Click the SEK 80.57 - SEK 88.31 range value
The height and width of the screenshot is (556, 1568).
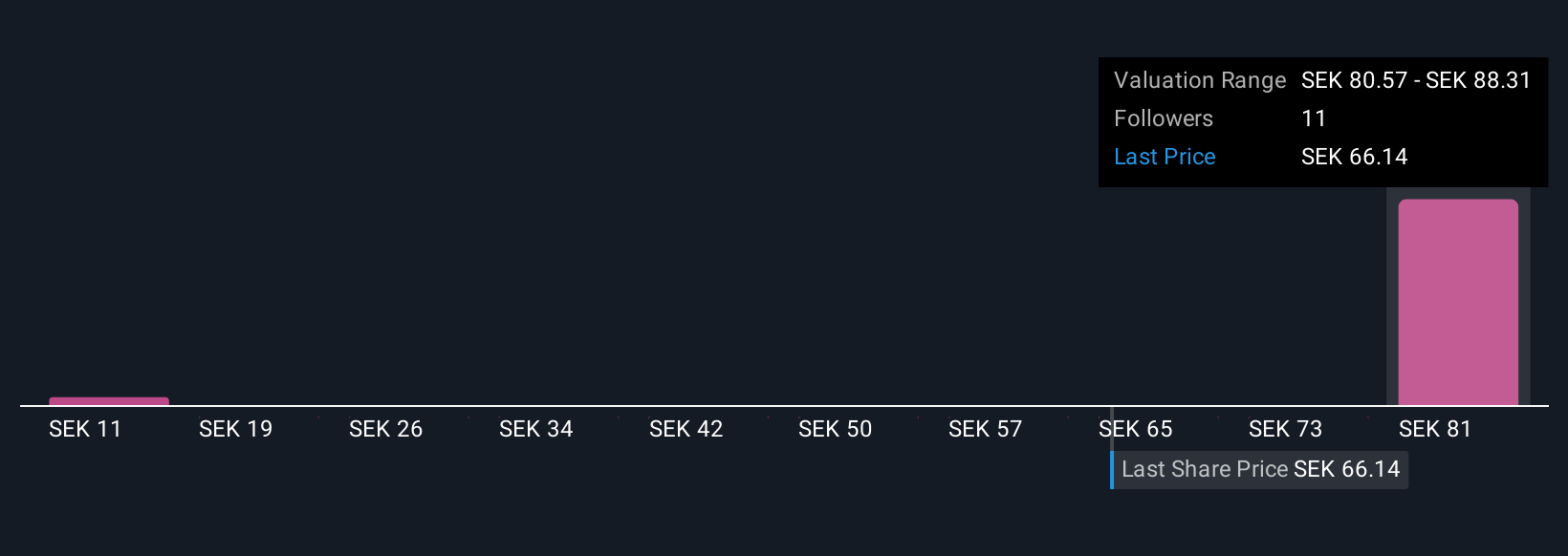click(x=1416, y=80)
